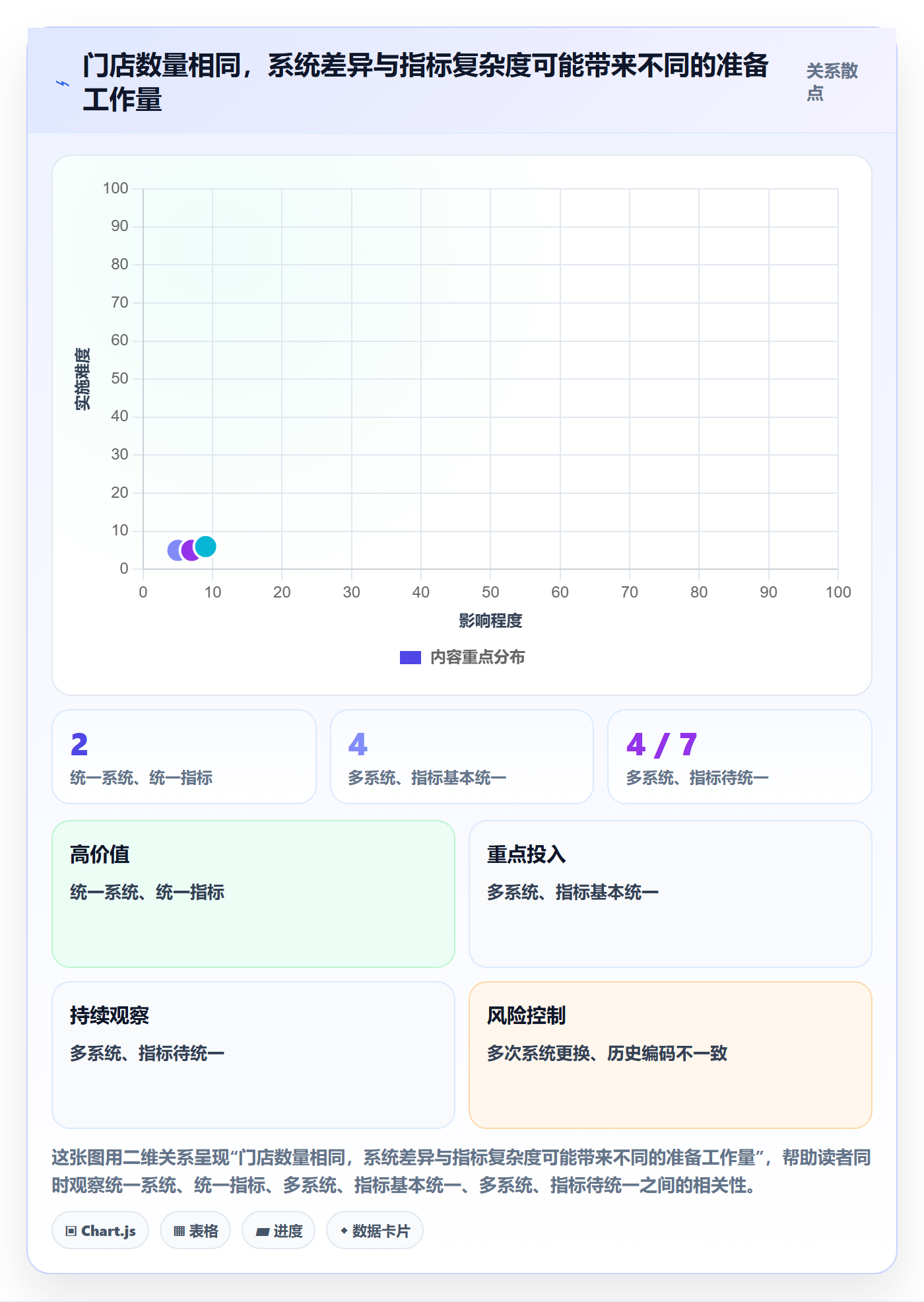
Task: Click the y-axis tick label 100
Action: pyautogui.click(x=115, y=189)
